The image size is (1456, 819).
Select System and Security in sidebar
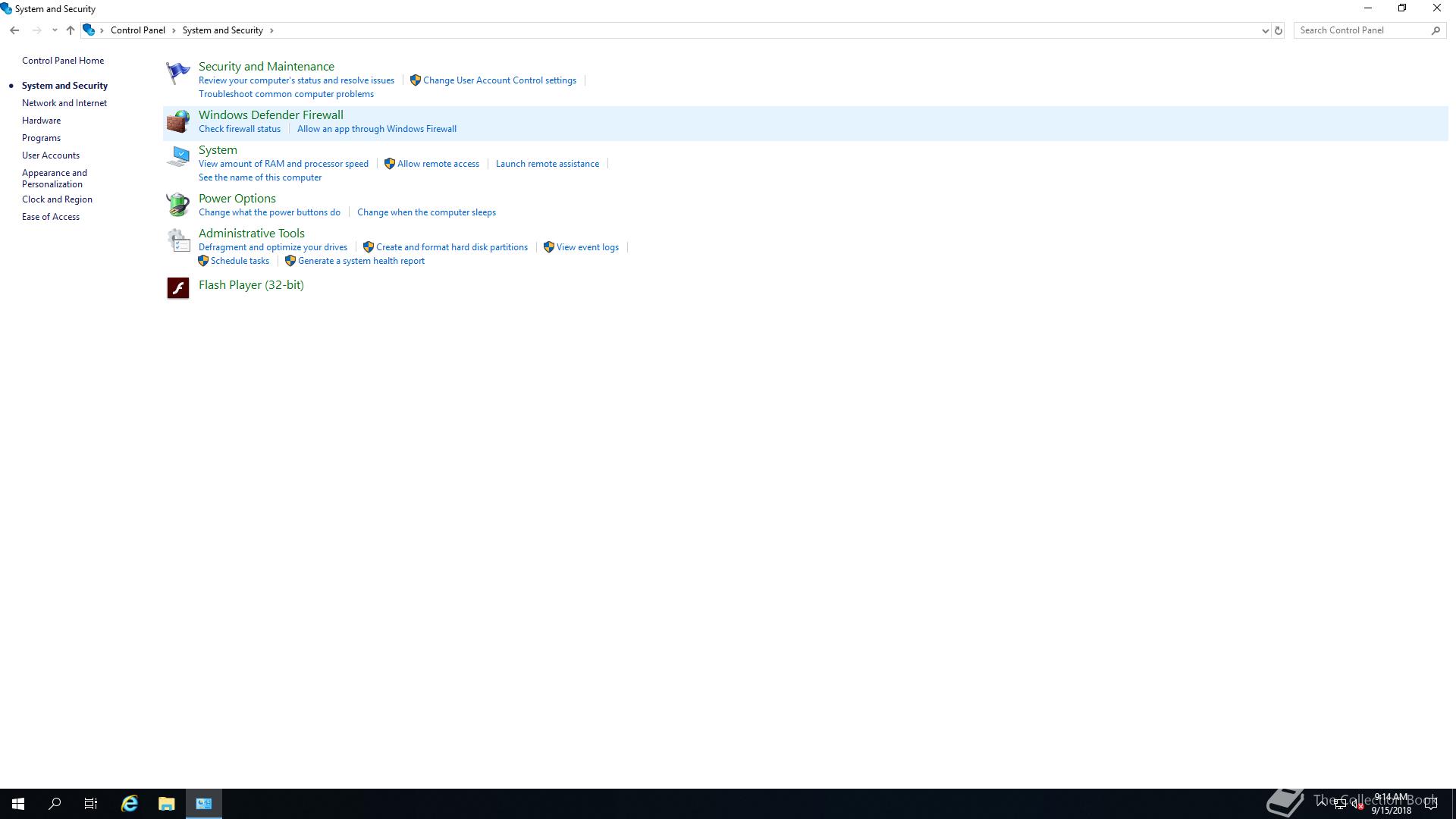pyautogui.click(x=64, y=86)
